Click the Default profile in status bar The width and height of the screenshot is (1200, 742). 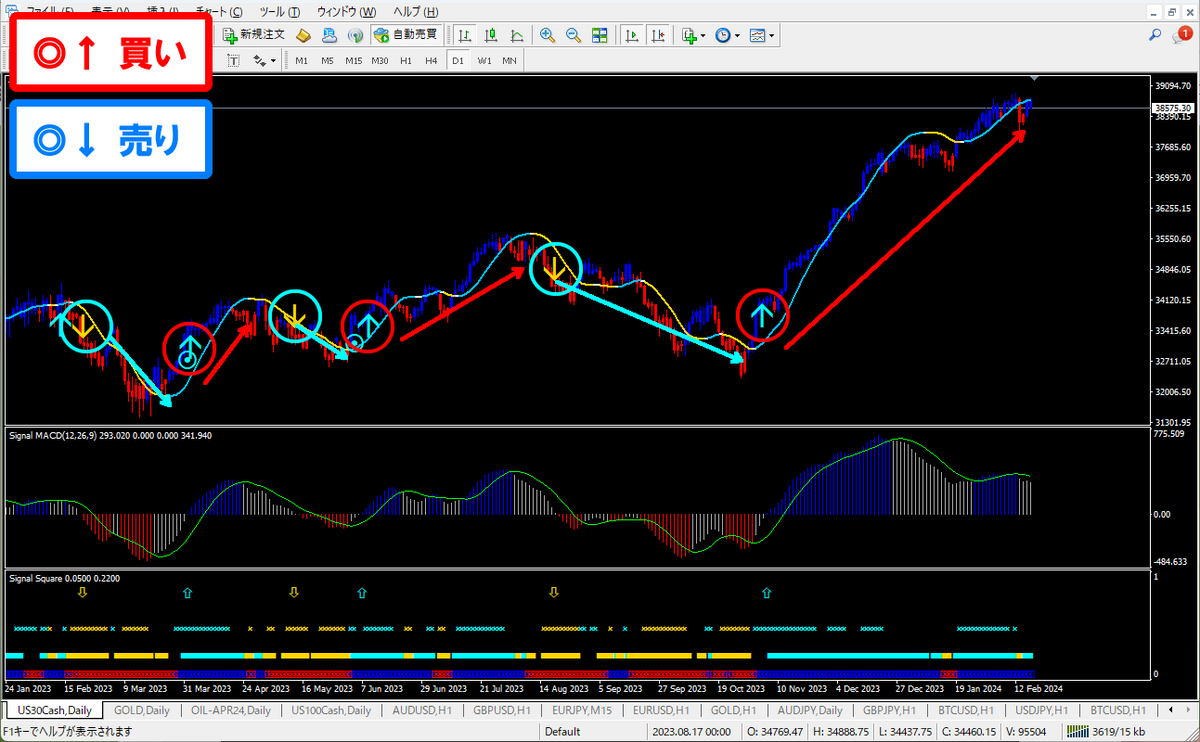click(x=563, y=732)
